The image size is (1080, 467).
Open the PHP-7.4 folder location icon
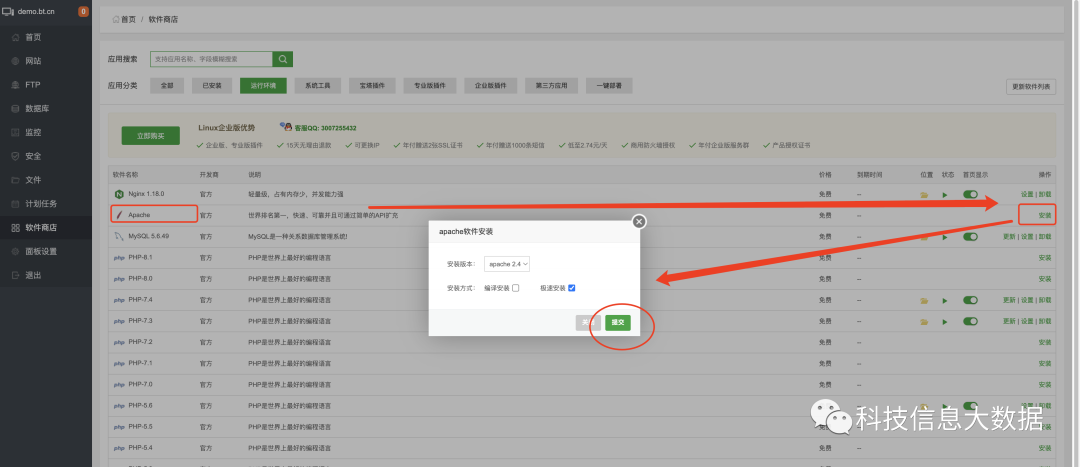click(x=924, y=300)
